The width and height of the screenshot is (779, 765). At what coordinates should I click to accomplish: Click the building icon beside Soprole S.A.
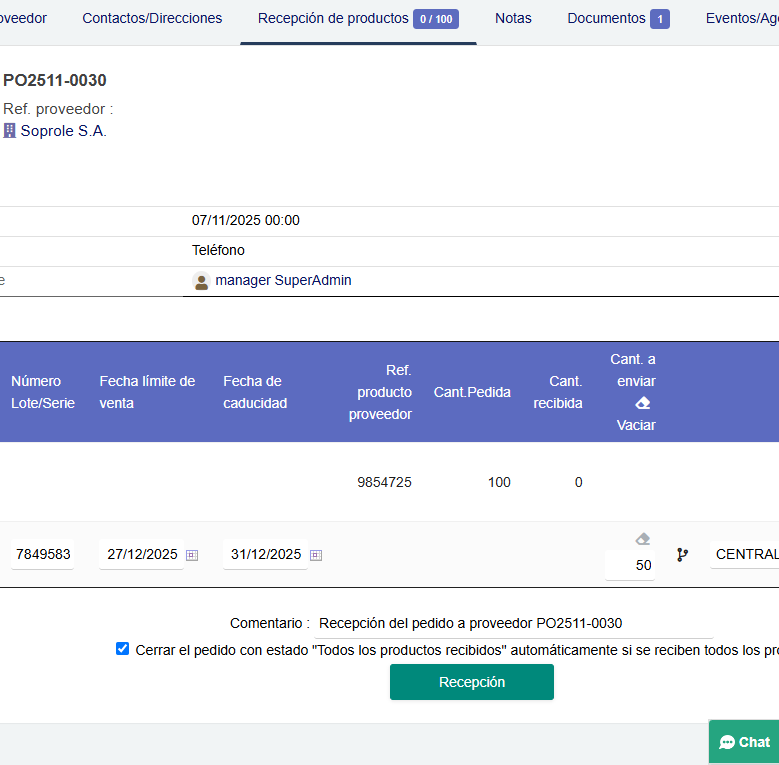tap(10, 131)
